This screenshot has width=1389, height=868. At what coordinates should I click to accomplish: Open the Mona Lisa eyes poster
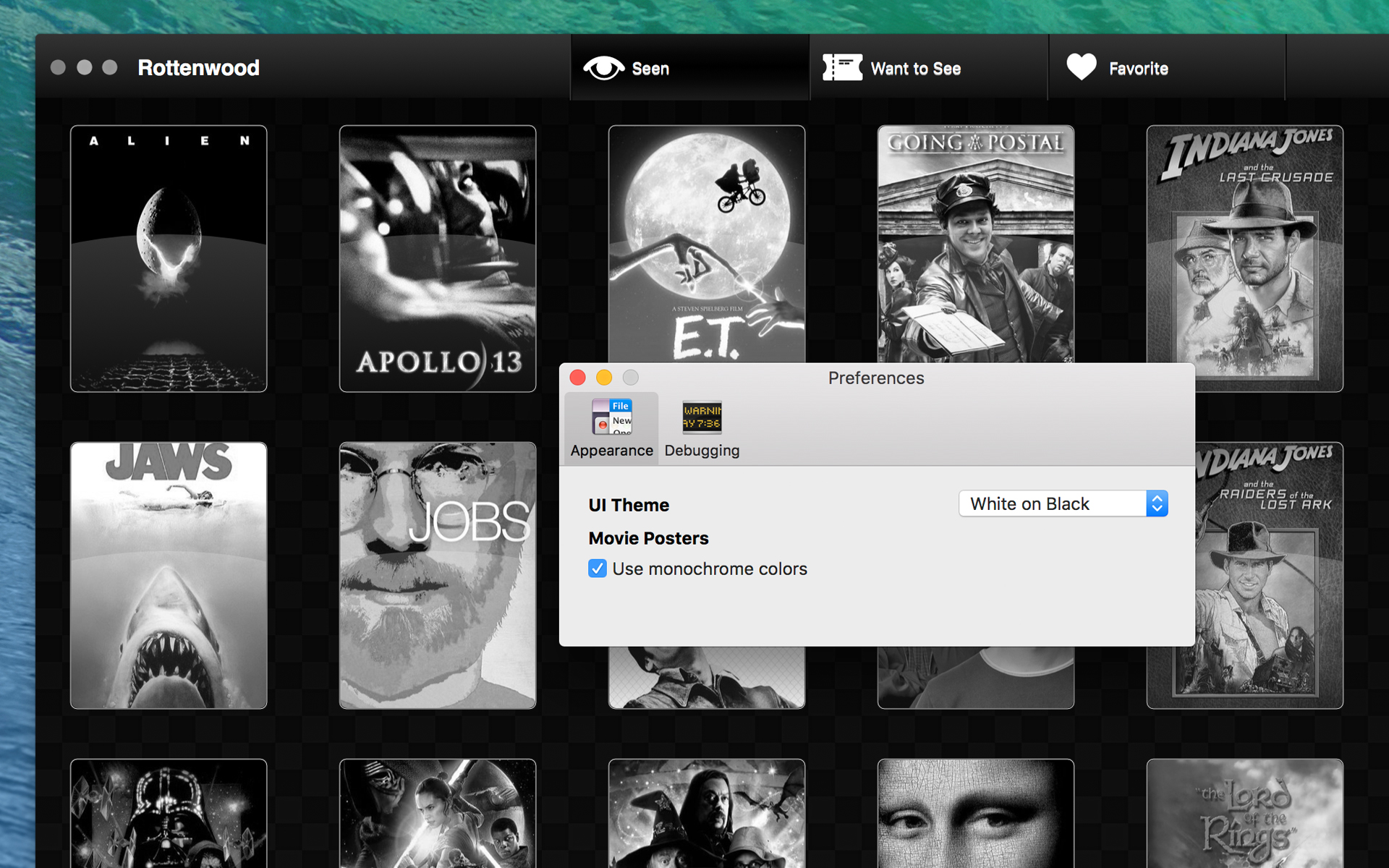(976, 813)
